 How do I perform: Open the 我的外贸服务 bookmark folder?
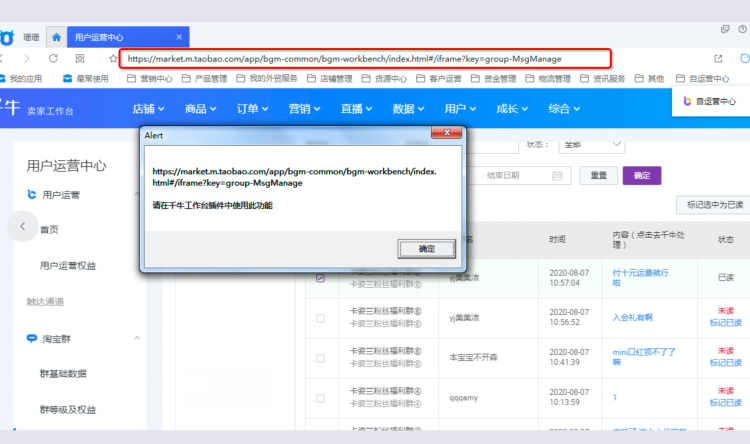267,78
